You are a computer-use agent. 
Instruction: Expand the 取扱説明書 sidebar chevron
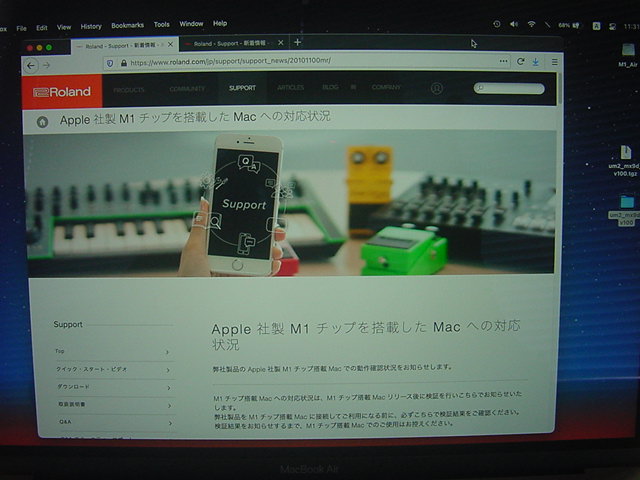[170, 405]
